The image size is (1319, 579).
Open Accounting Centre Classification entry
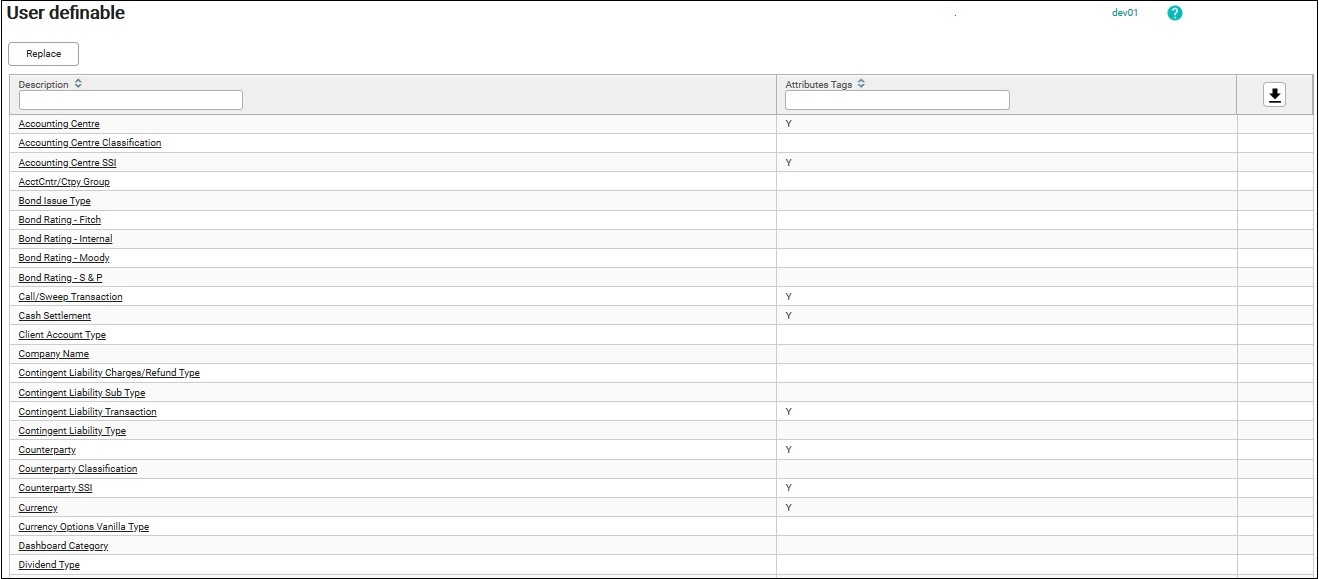(x=90, y=143)
